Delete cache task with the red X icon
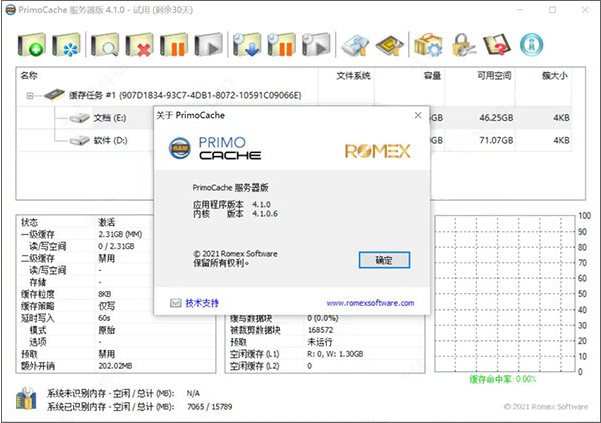601x423 pixels. click(x=139, y=45)
